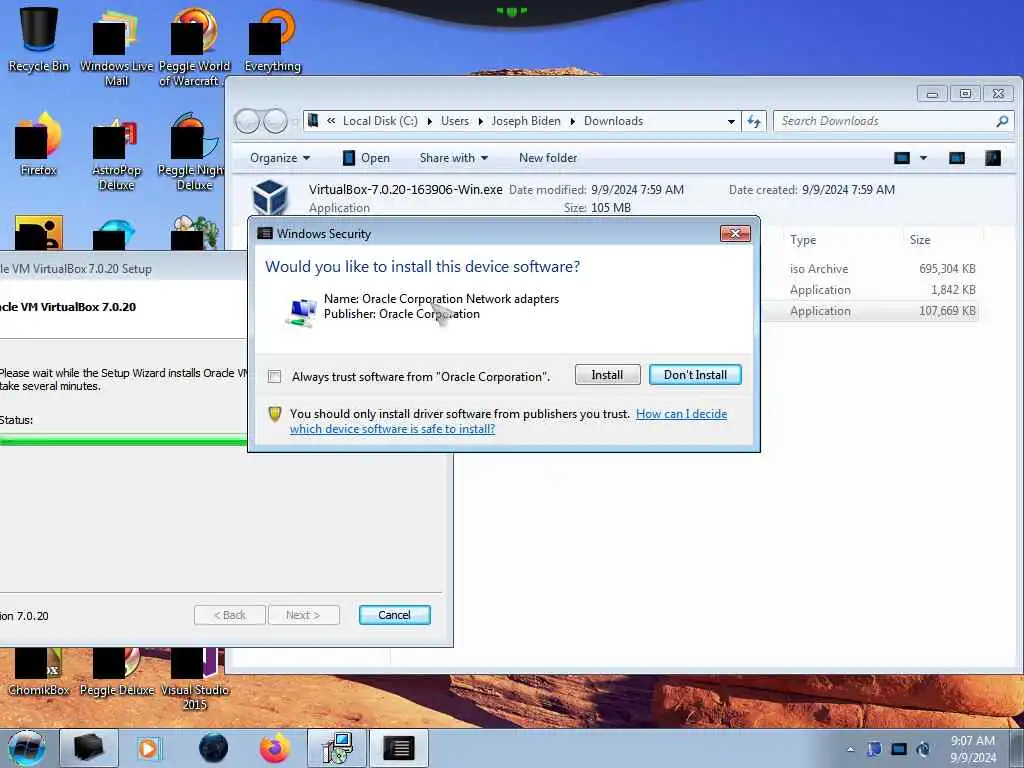Image resolution: width=1024 pixels, height=768 pixels.
Task: Open Windows Live Mail desktop icon
Action: tap(116, 49)
